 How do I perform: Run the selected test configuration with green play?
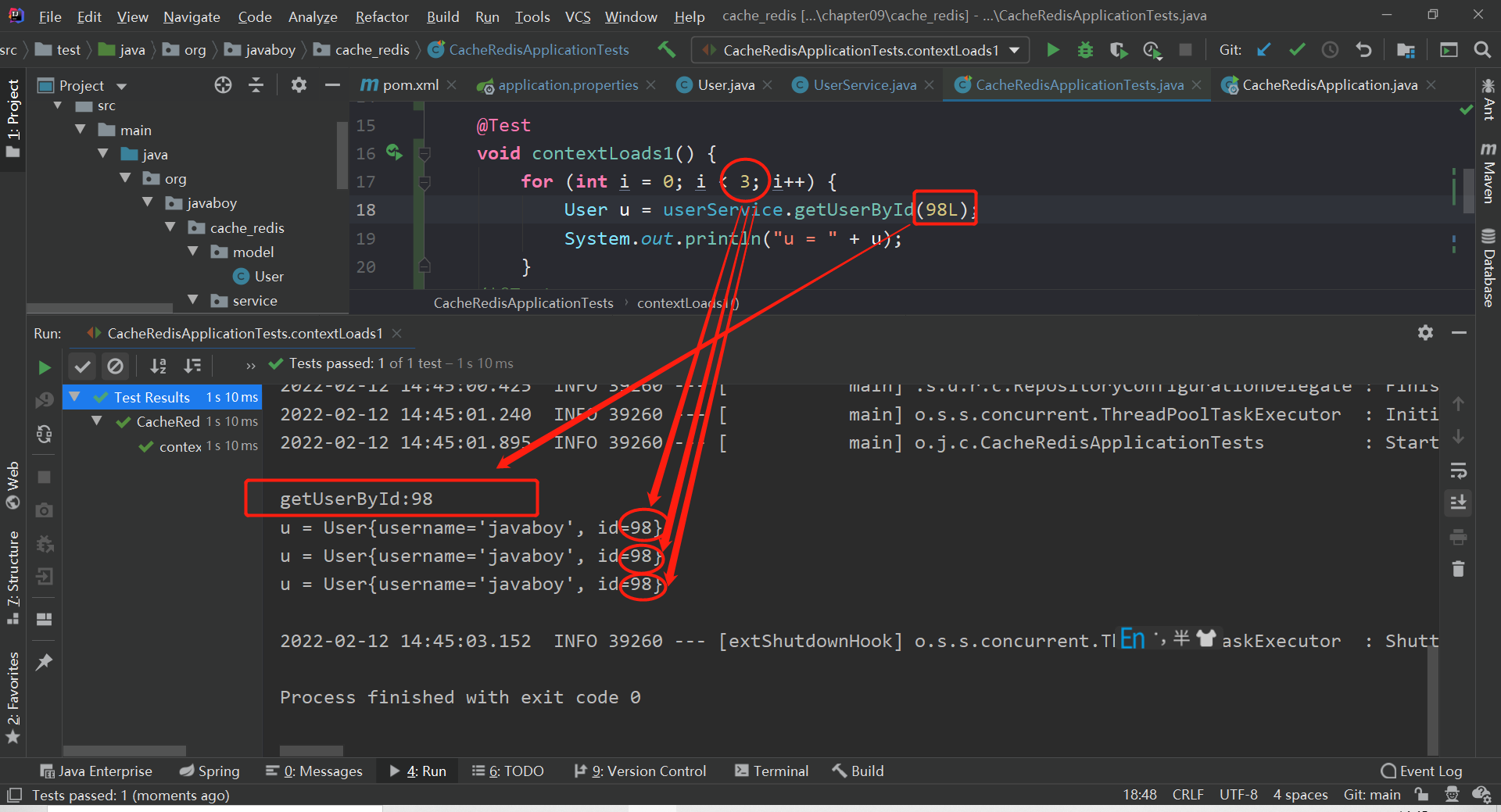coord(1053,50)
